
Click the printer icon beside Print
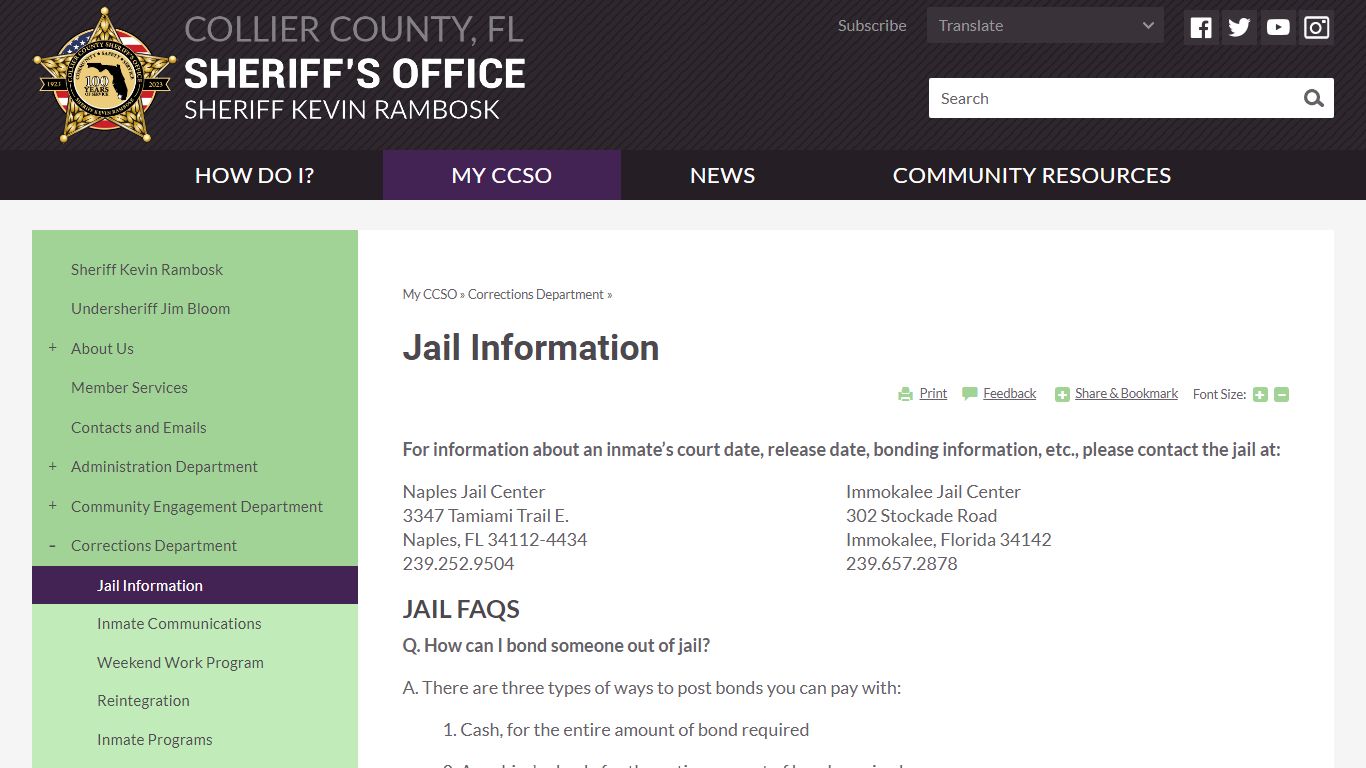pyautogui.click(x=905, y=394)
